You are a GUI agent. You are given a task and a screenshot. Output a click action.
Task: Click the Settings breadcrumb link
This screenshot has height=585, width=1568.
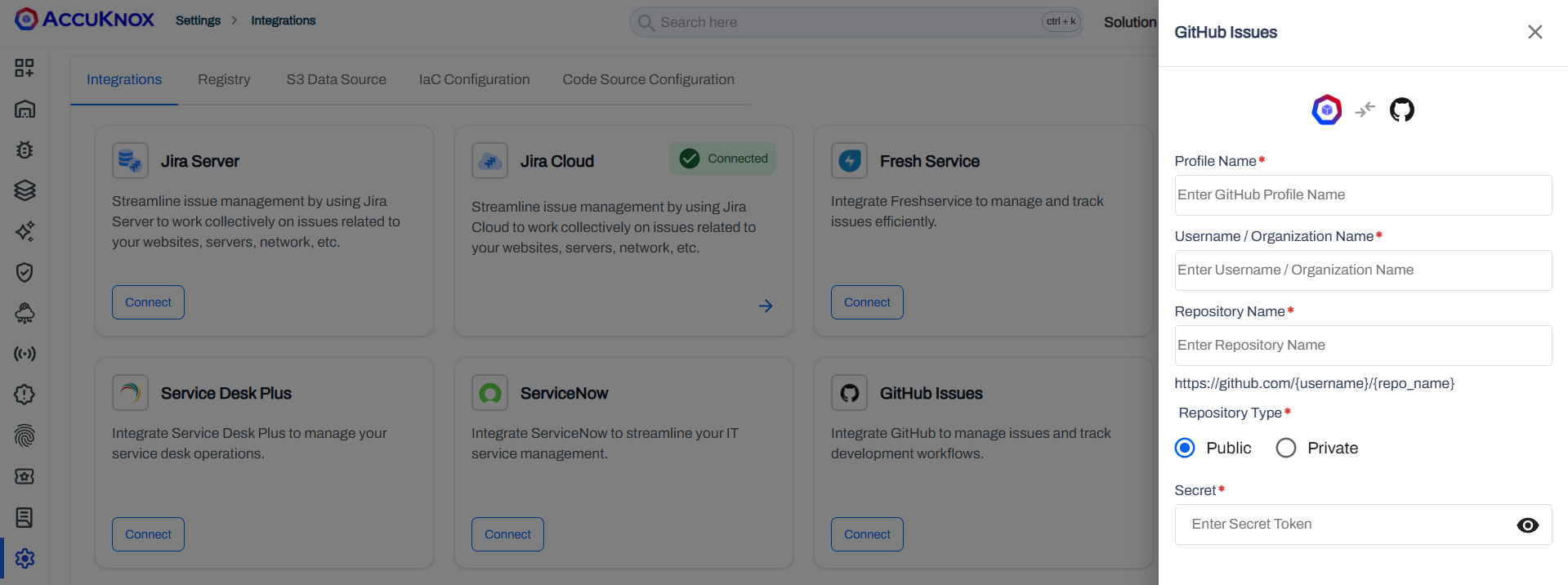coord(198,20)
